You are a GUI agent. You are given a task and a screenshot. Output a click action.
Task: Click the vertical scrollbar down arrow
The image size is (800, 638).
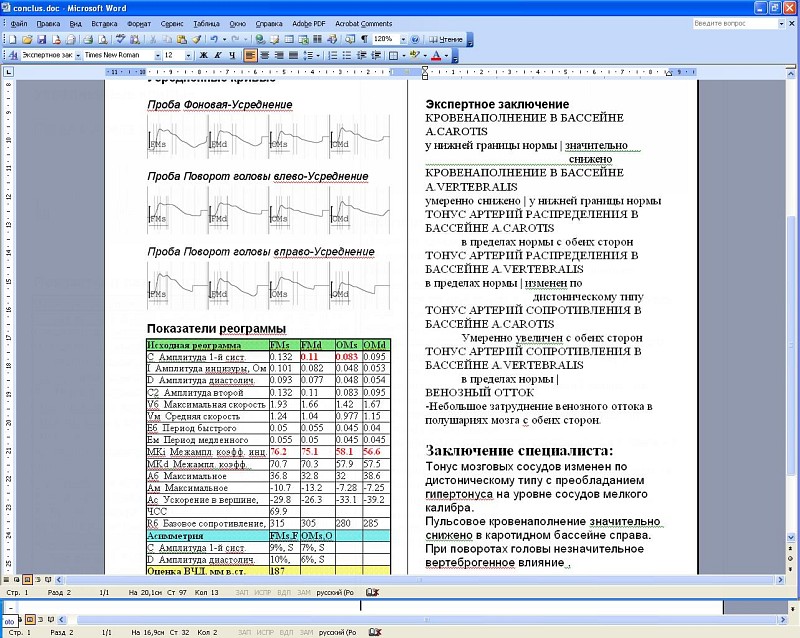[791, 537]
